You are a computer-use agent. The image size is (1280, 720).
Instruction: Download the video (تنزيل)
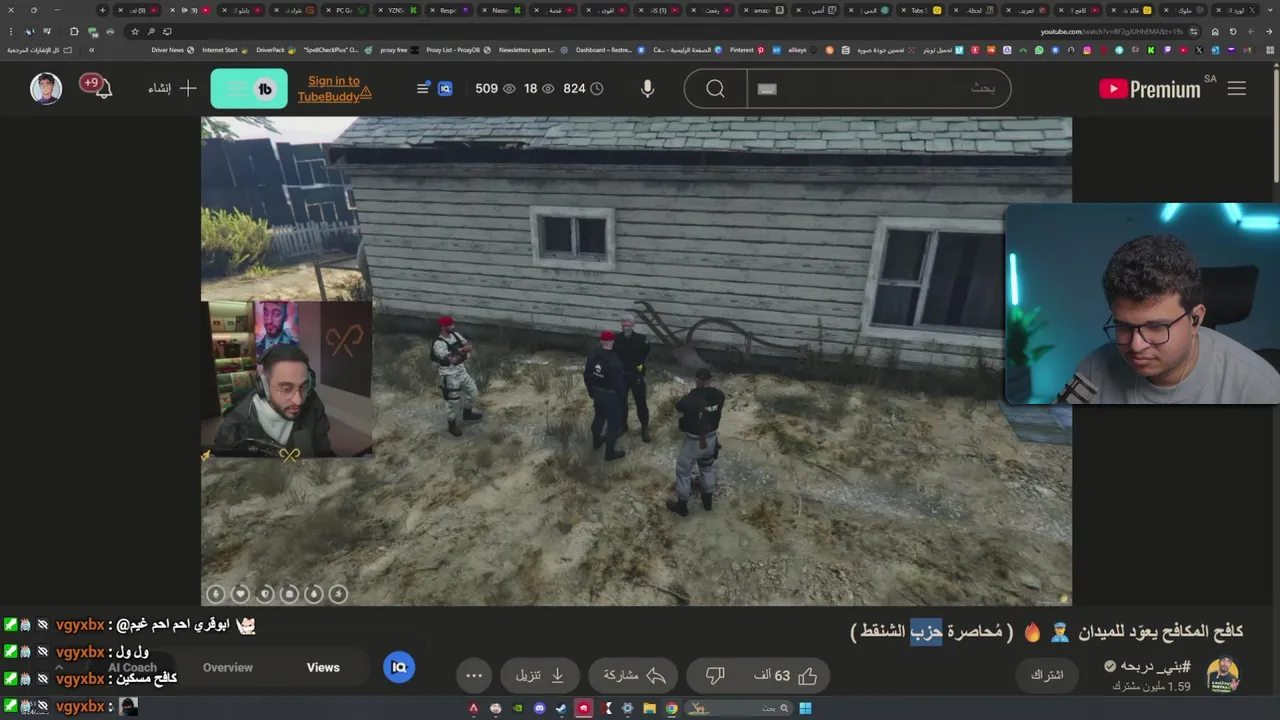tap(540, 675)
